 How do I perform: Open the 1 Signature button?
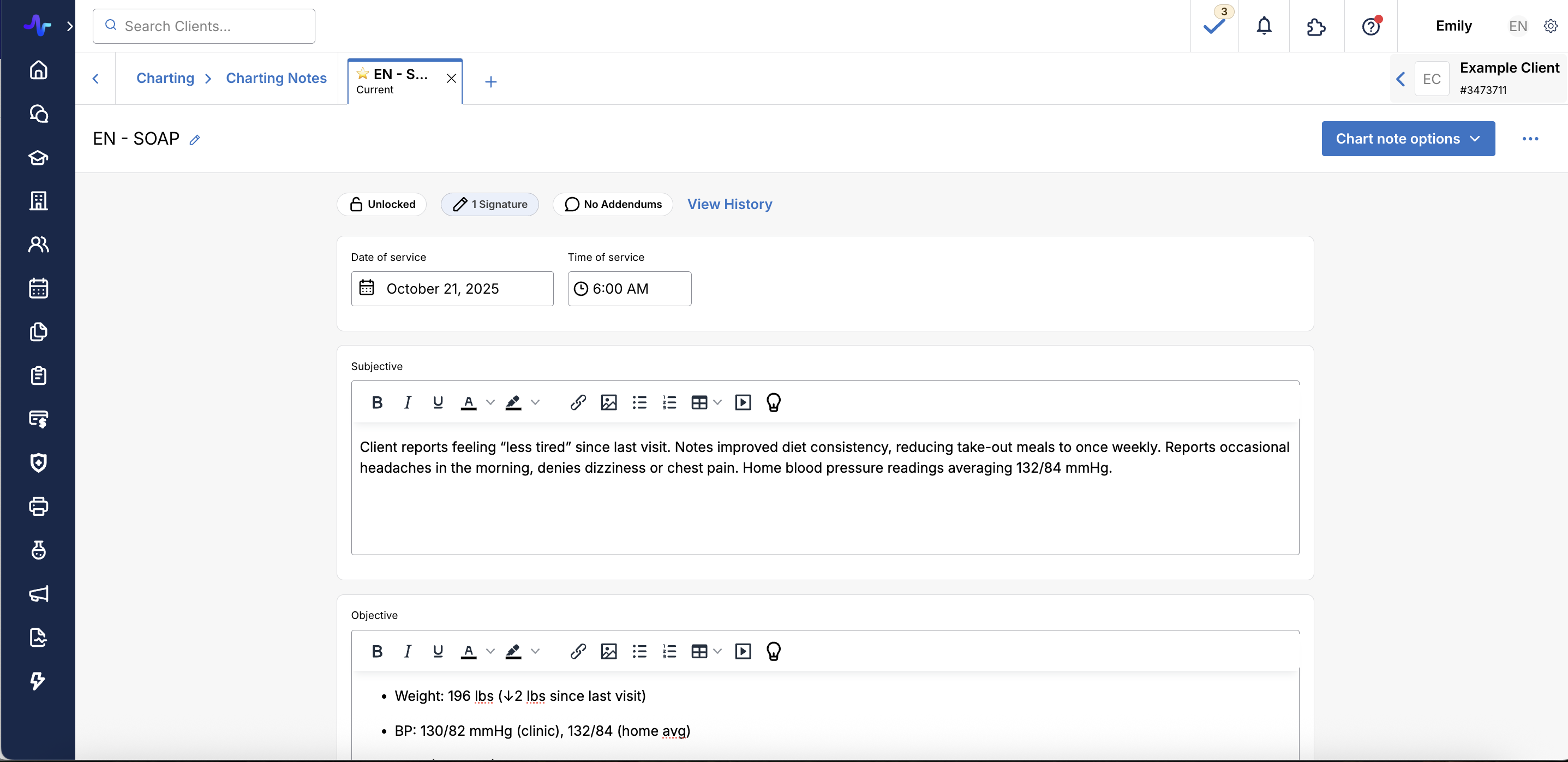(489, 204)
